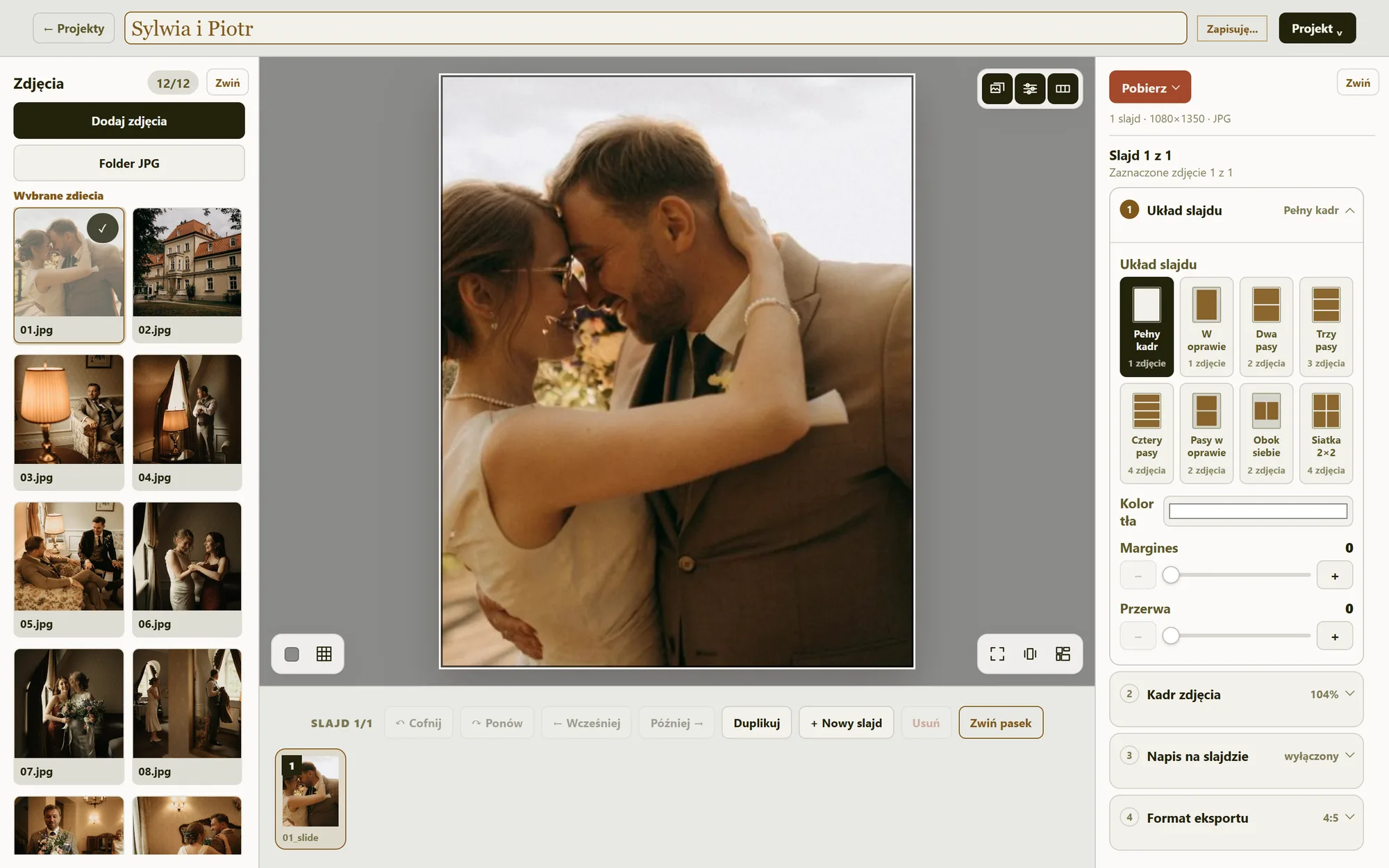This screenshot has width=1389, height=868.
Task: Show the grid overlay on canvas
Action: tap(324, 654)
